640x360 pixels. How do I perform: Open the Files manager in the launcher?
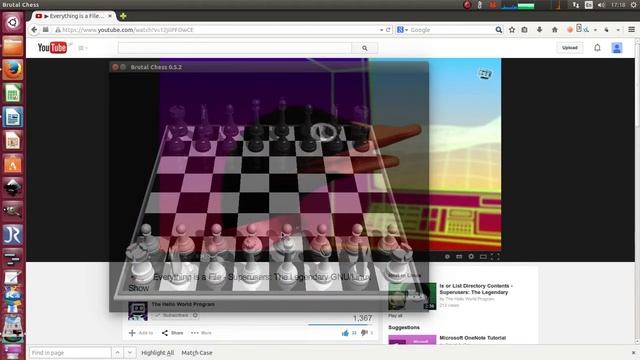click(x=13, y=46)
